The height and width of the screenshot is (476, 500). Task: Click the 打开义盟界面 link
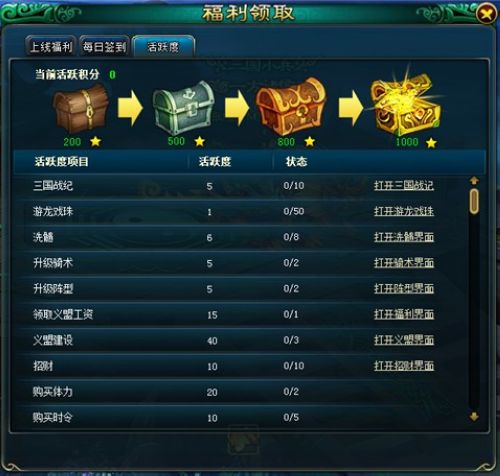pos(404,340)
